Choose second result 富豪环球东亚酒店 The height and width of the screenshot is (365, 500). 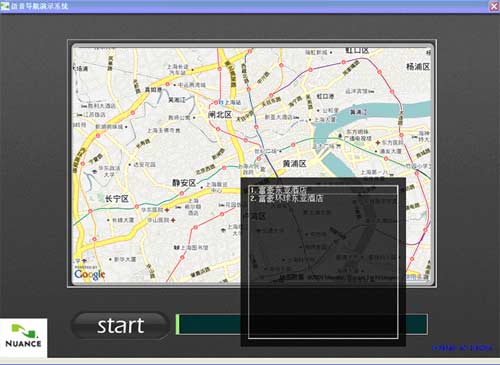tap(287, 198)
